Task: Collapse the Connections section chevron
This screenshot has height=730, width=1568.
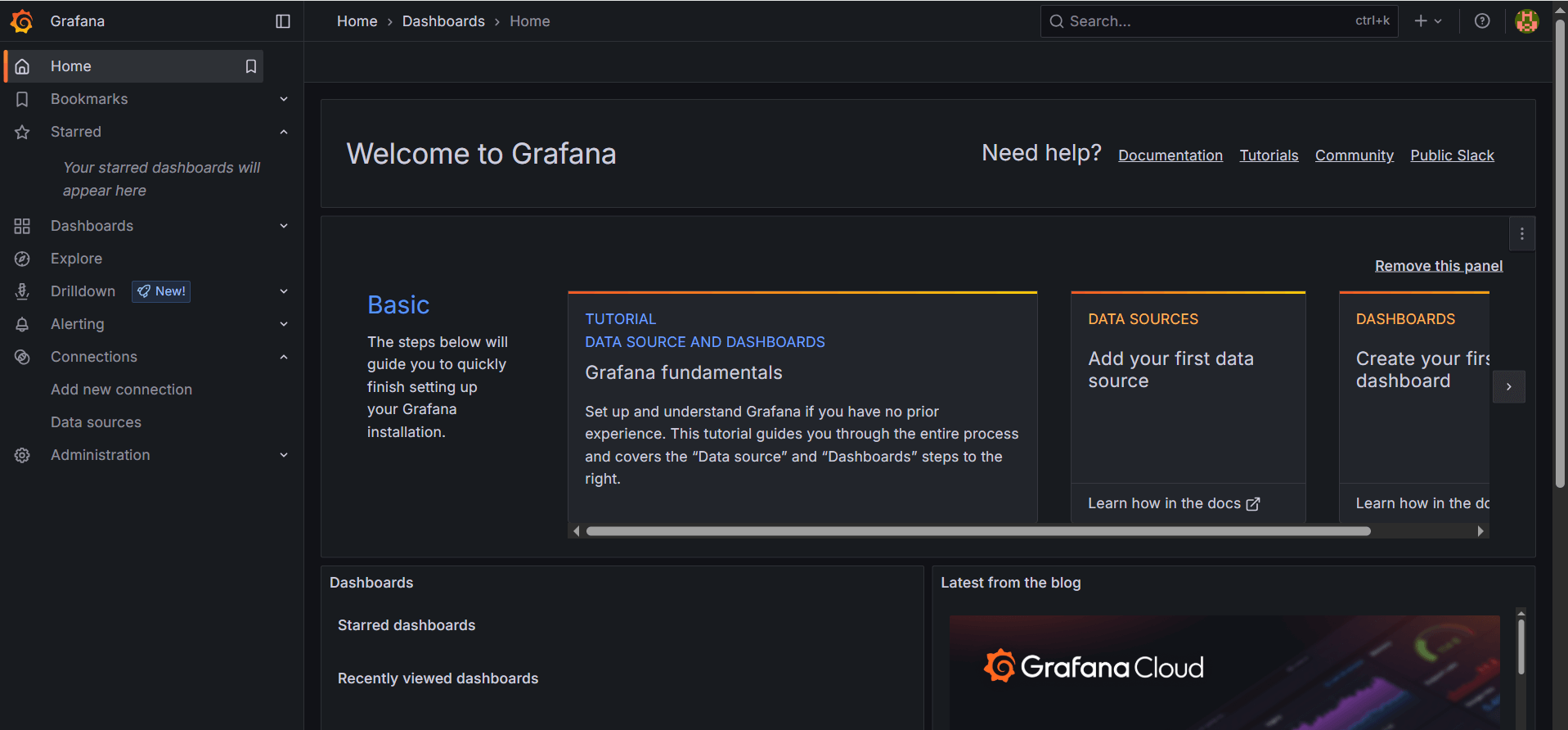Action: [284, 357]
